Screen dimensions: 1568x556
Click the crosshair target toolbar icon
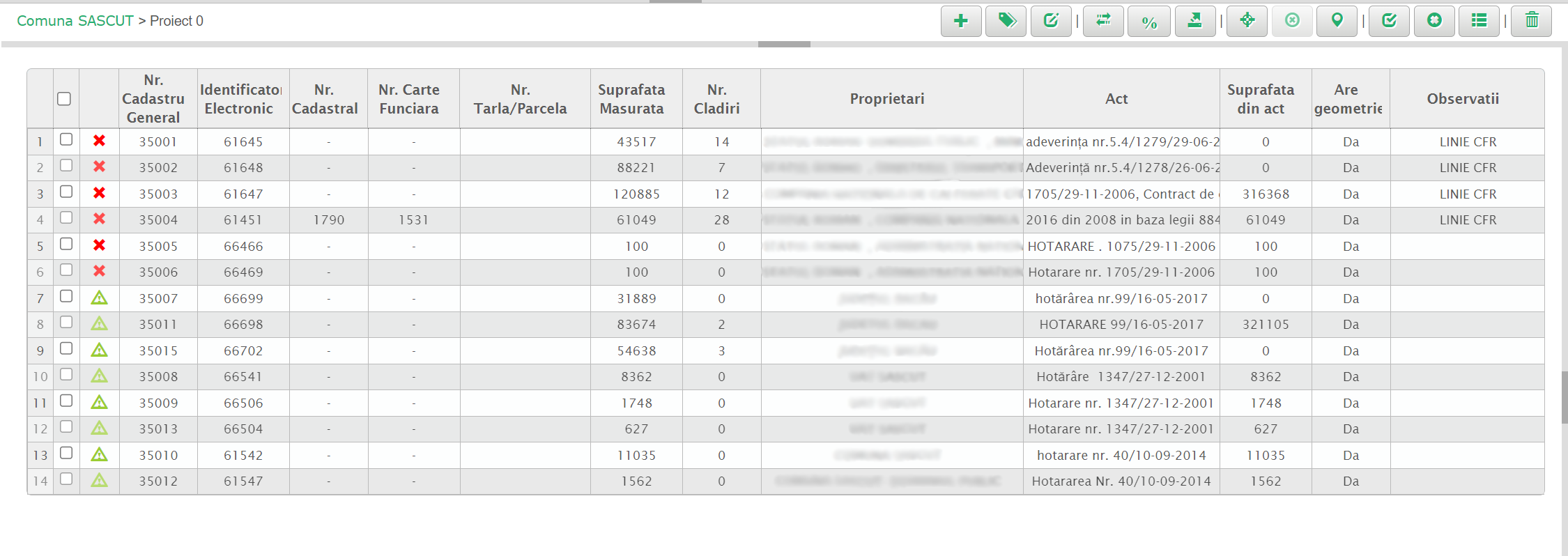point(1247,21)
